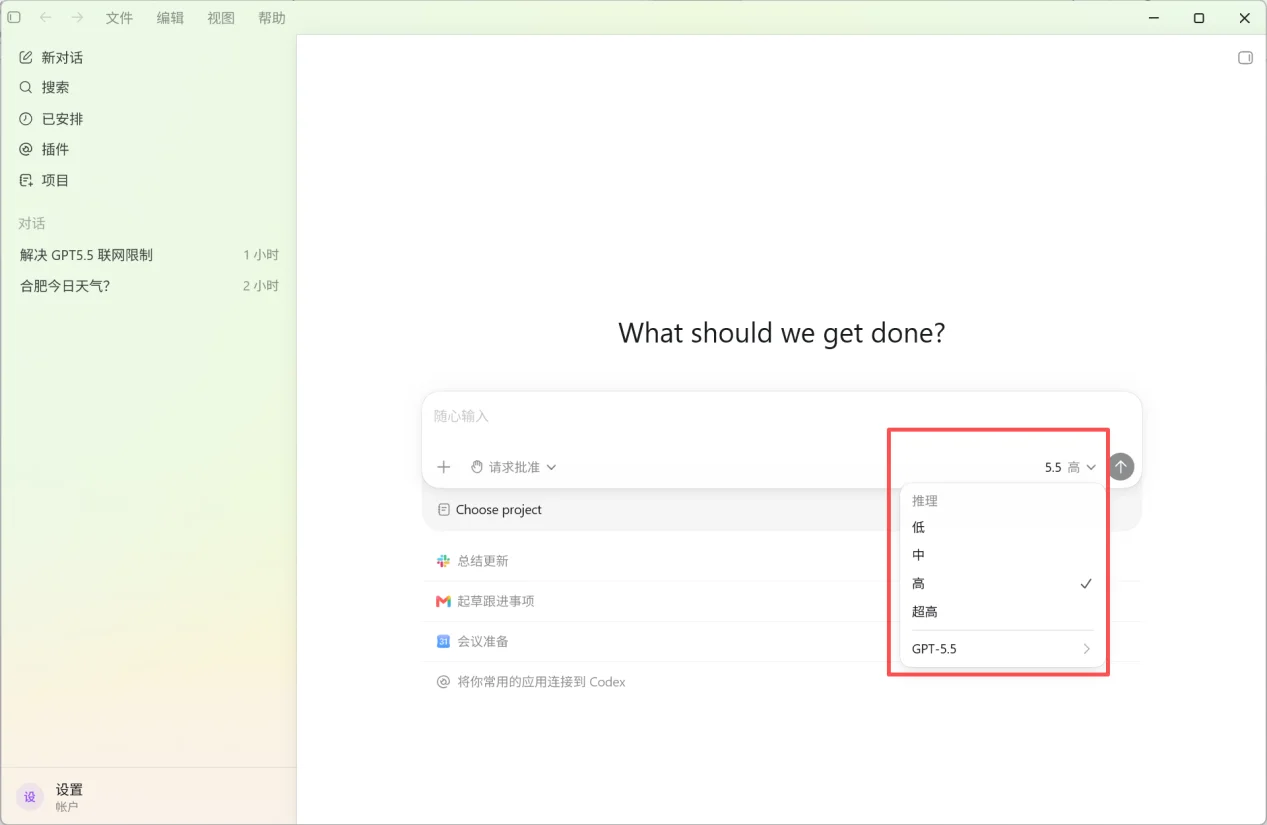Select the checked 高 reasoning level
Image resolution: width=1267 pixels, height=825 pixels.
pos(1002,583)
